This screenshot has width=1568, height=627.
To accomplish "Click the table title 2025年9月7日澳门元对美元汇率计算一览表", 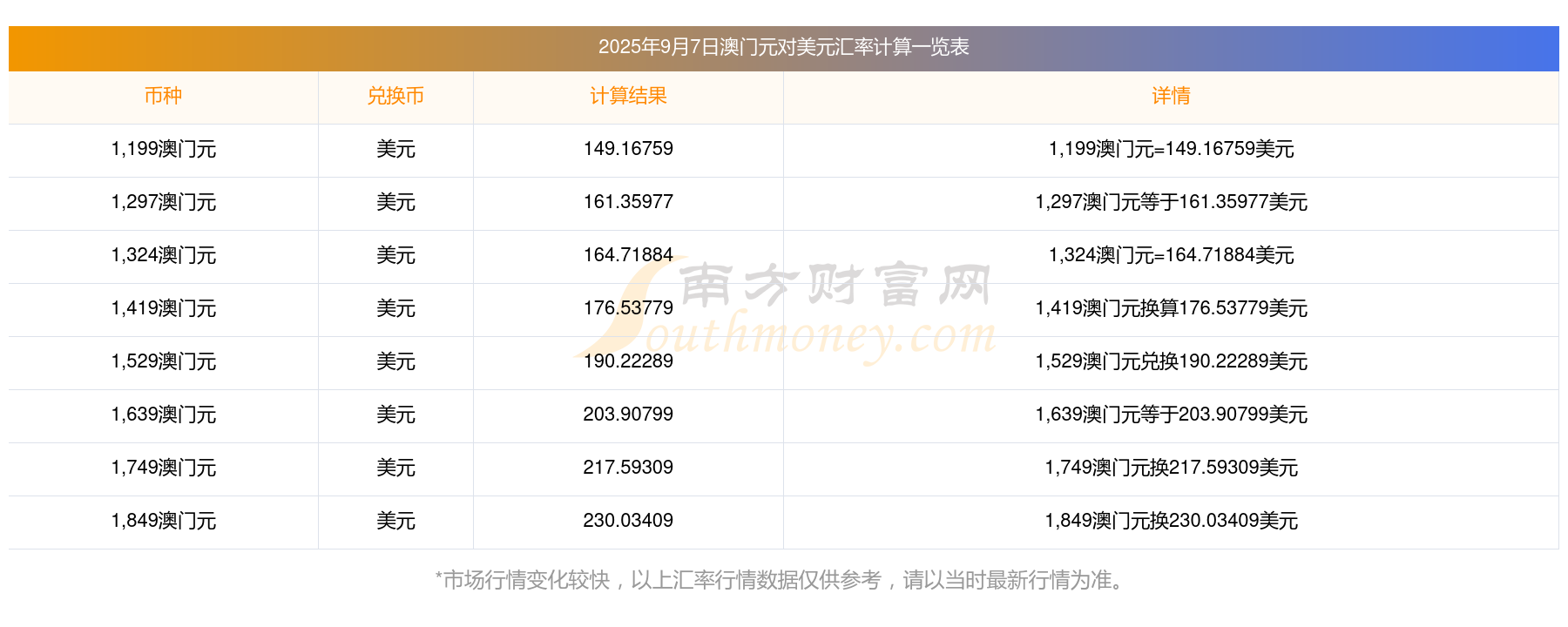I will 783,47.
